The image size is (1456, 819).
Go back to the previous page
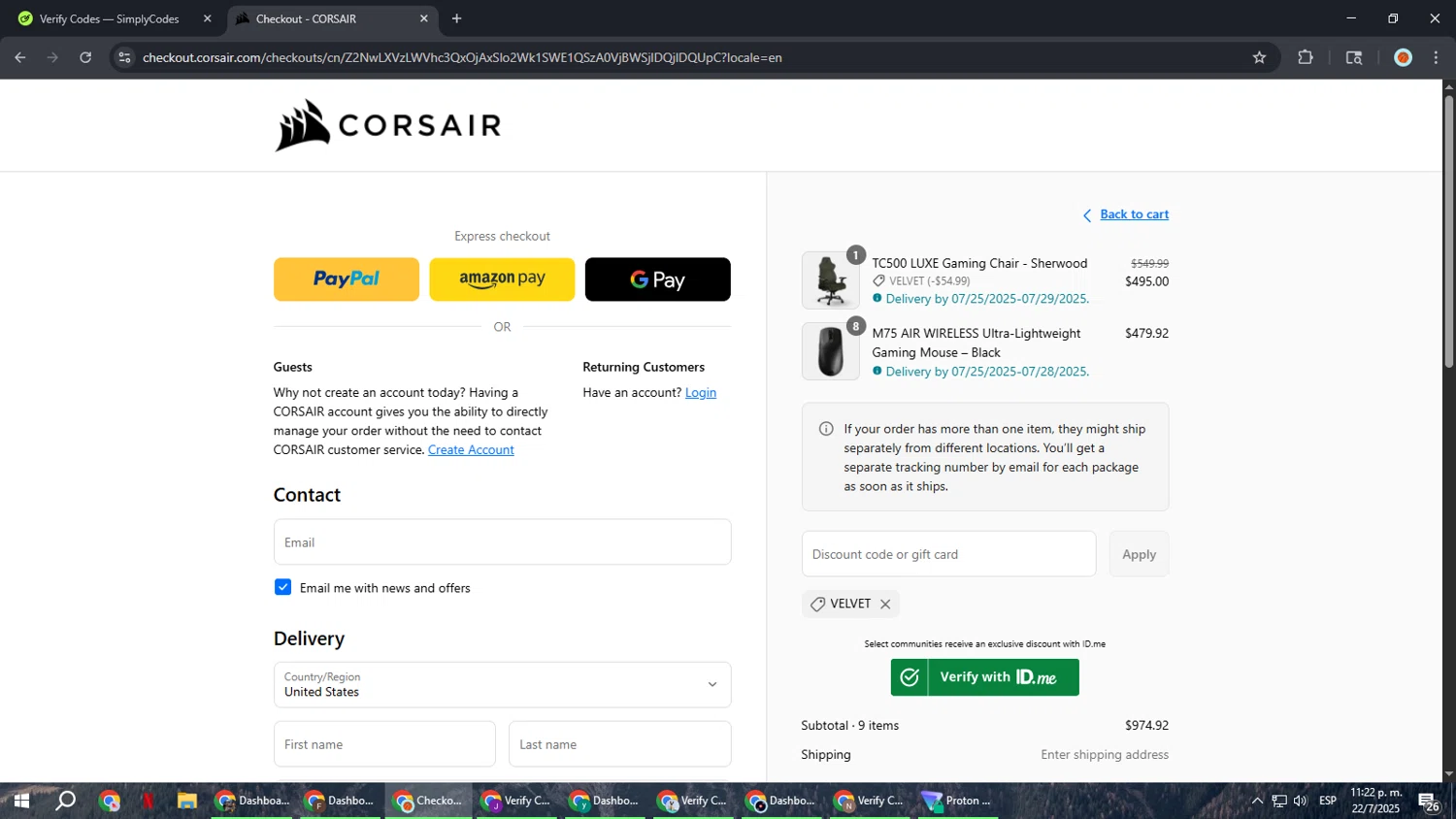coord(20,57)
